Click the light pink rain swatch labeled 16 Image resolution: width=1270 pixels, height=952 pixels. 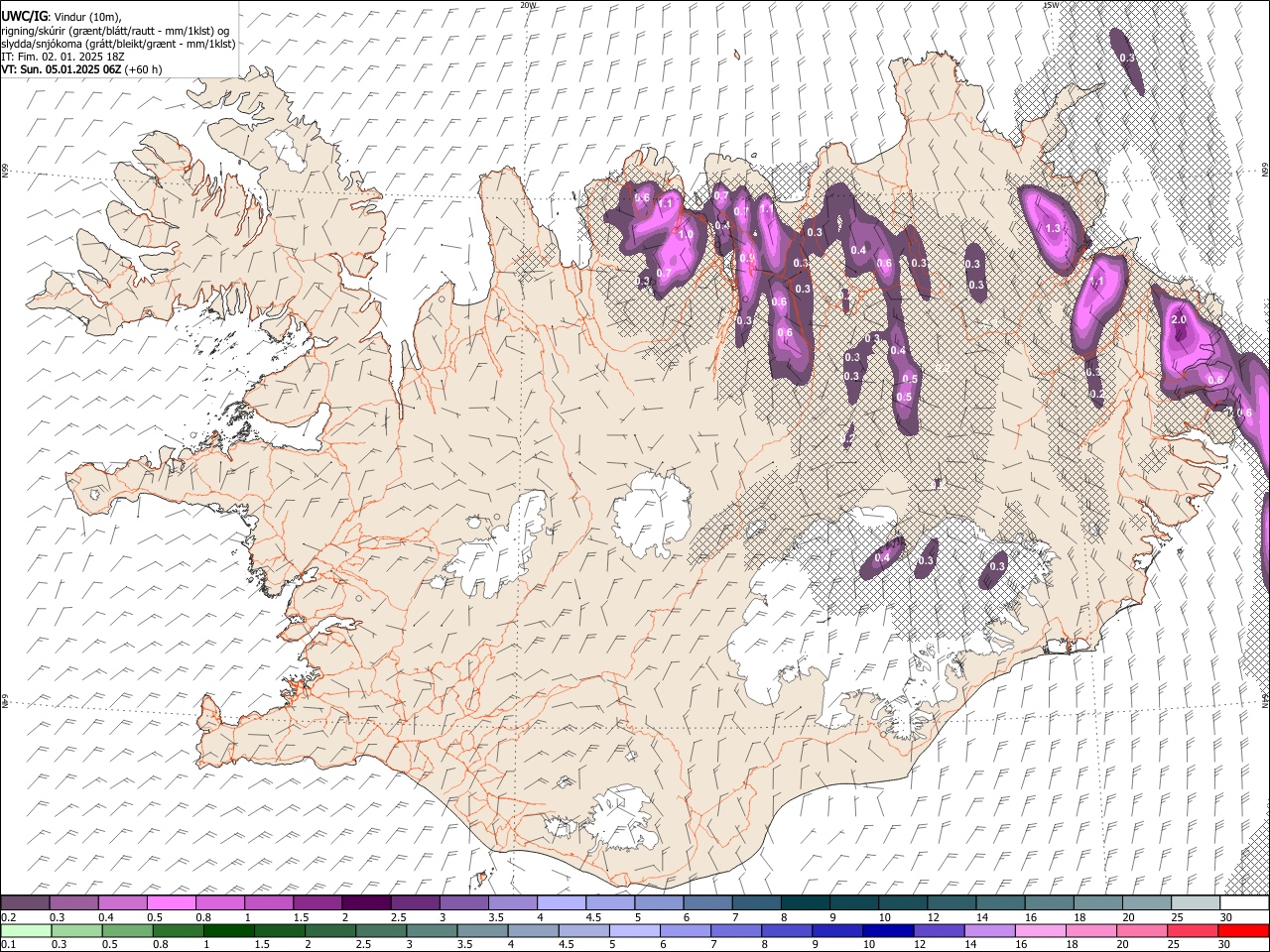(1040, 930)
